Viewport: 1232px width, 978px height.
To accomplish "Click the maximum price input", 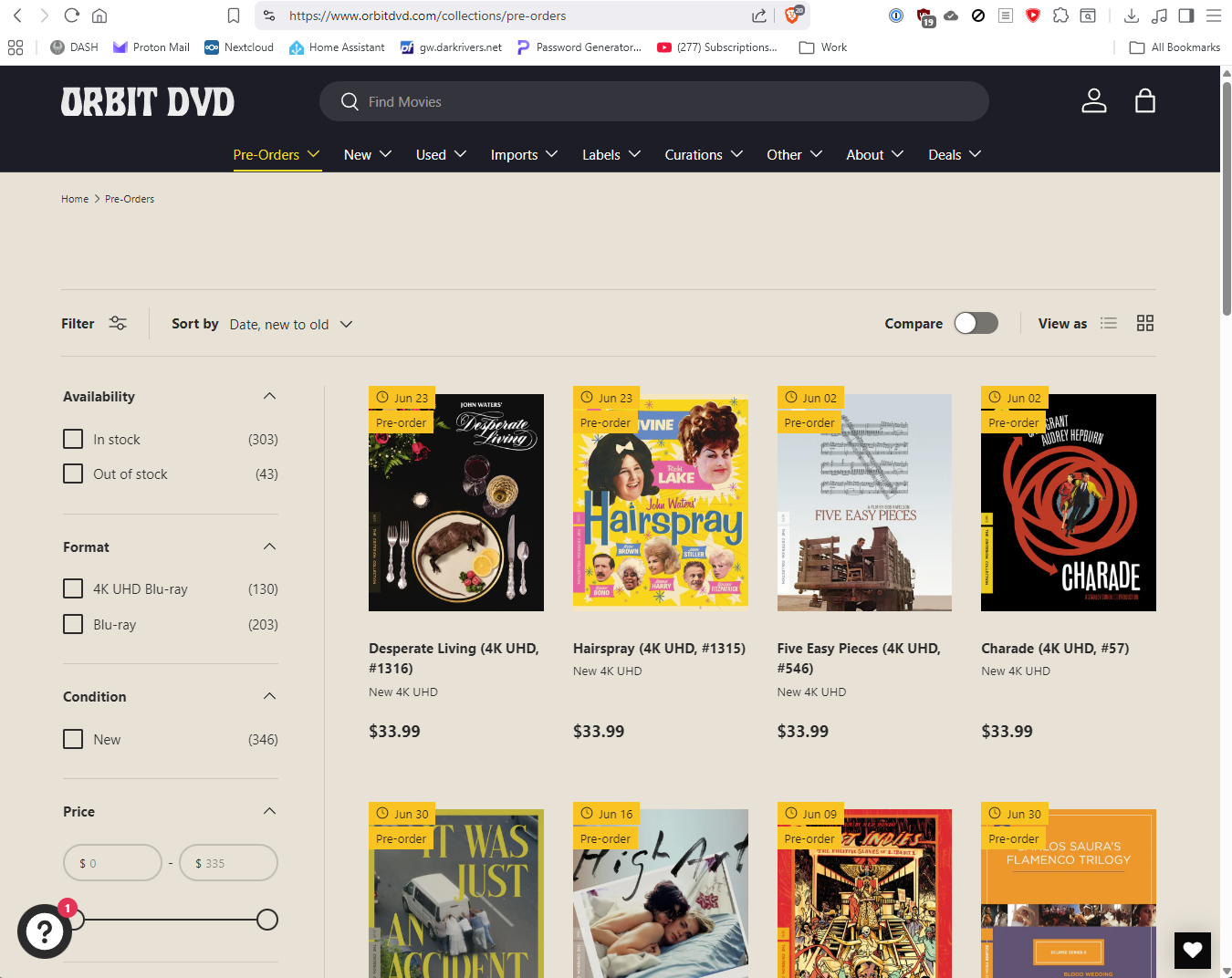I will [x=228, y=863].
